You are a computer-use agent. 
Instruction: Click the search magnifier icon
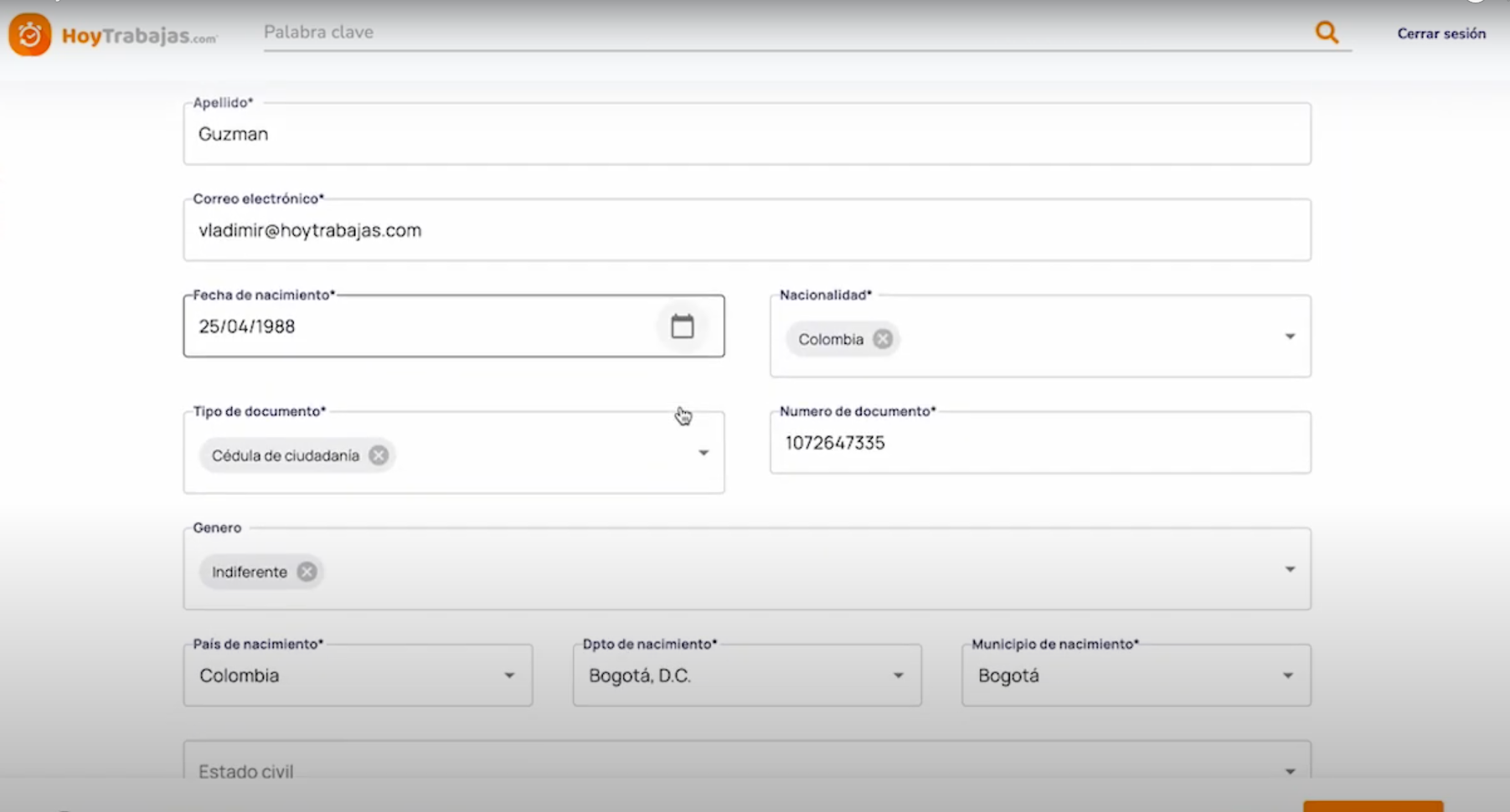(1327, 33)
